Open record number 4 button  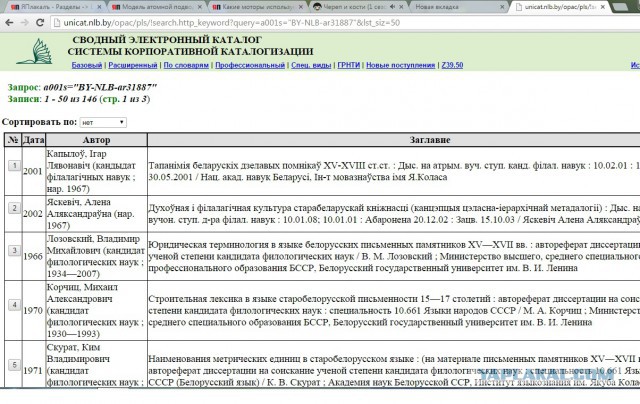click(x=14, y=305)
